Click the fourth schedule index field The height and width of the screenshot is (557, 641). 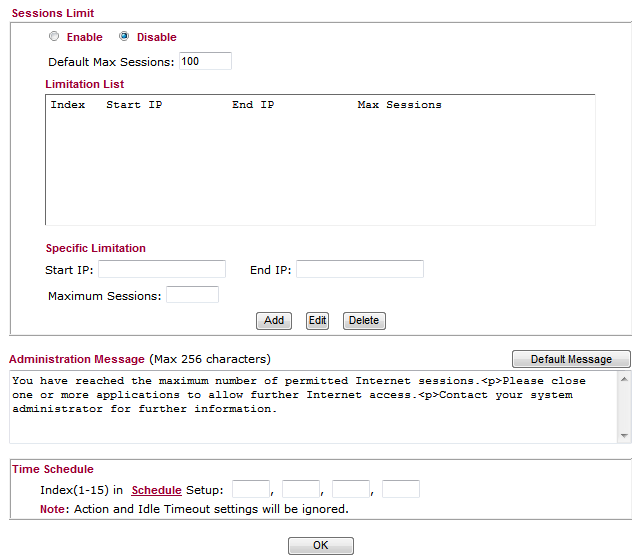[x=401, y=490]
